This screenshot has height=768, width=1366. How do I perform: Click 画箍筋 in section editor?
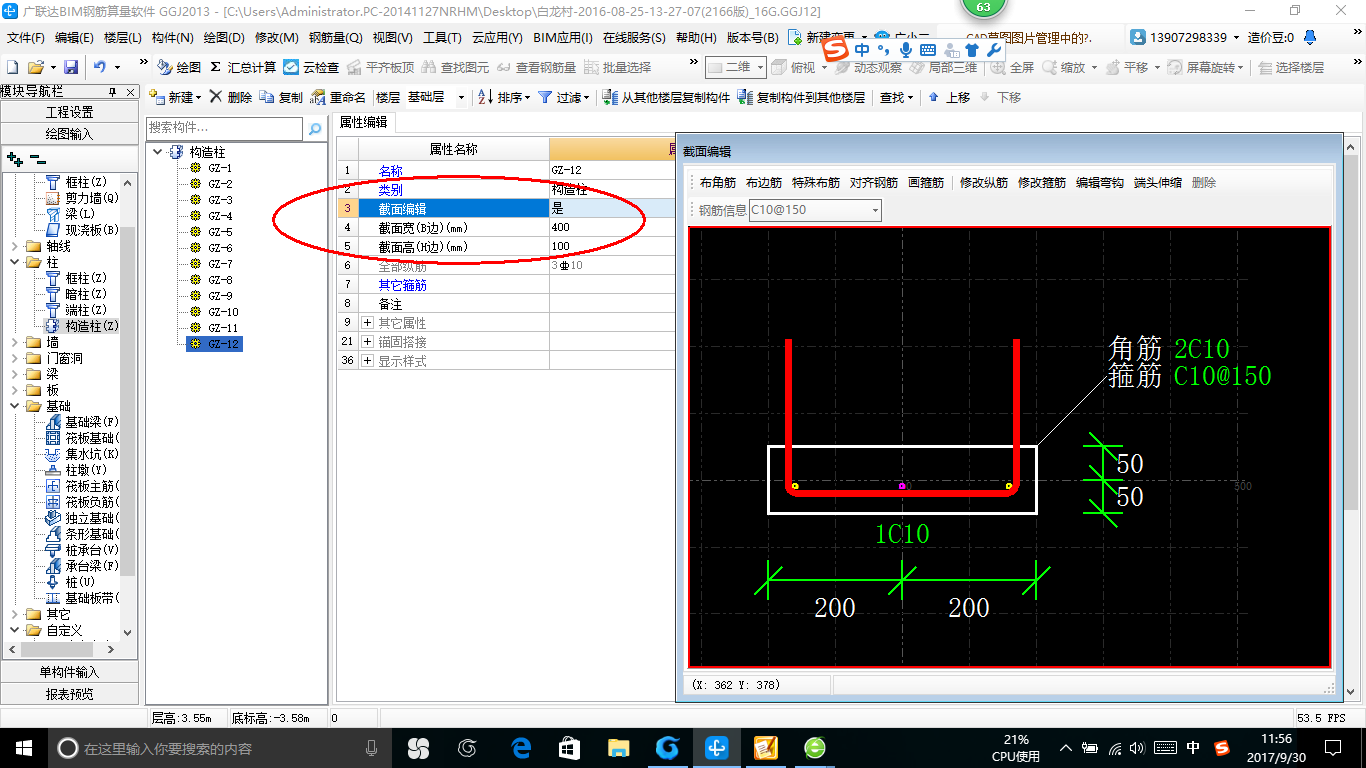click(x=925, y=183)
